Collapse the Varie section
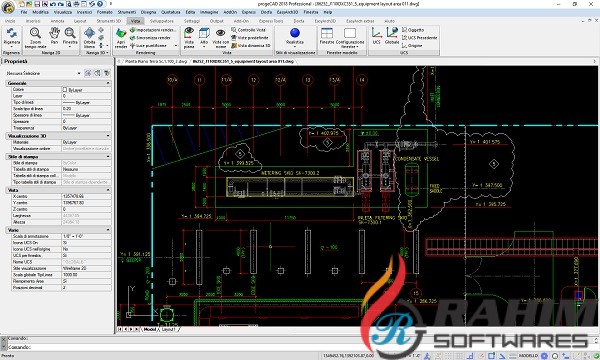600x360 pixels. 108,230
